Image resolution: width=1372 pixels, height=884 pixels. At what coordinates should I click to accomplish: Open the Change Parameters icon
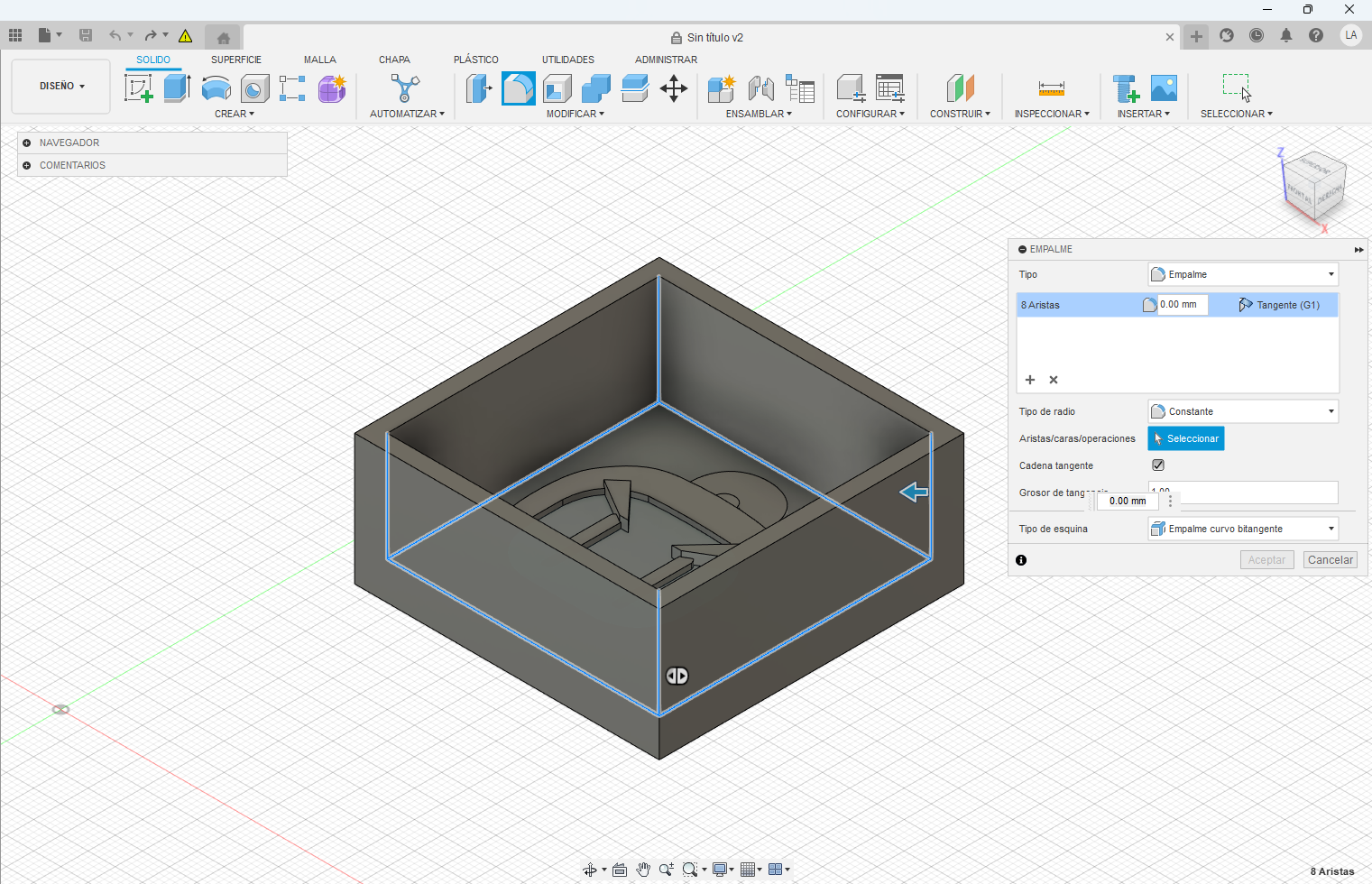pyautogui.click(x=800, y=88)
